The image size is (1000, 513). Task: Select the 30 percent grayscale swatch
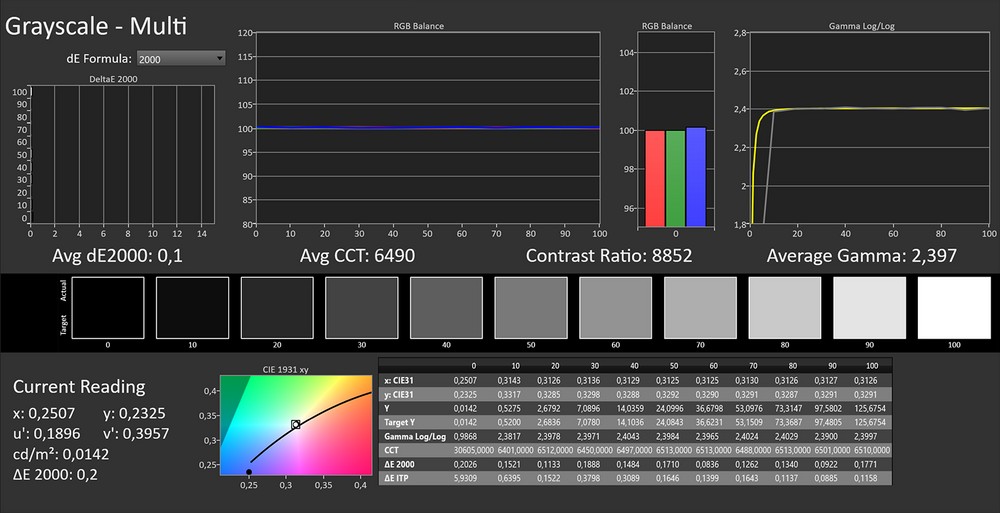pyautogui.click(x=361, y=306)
